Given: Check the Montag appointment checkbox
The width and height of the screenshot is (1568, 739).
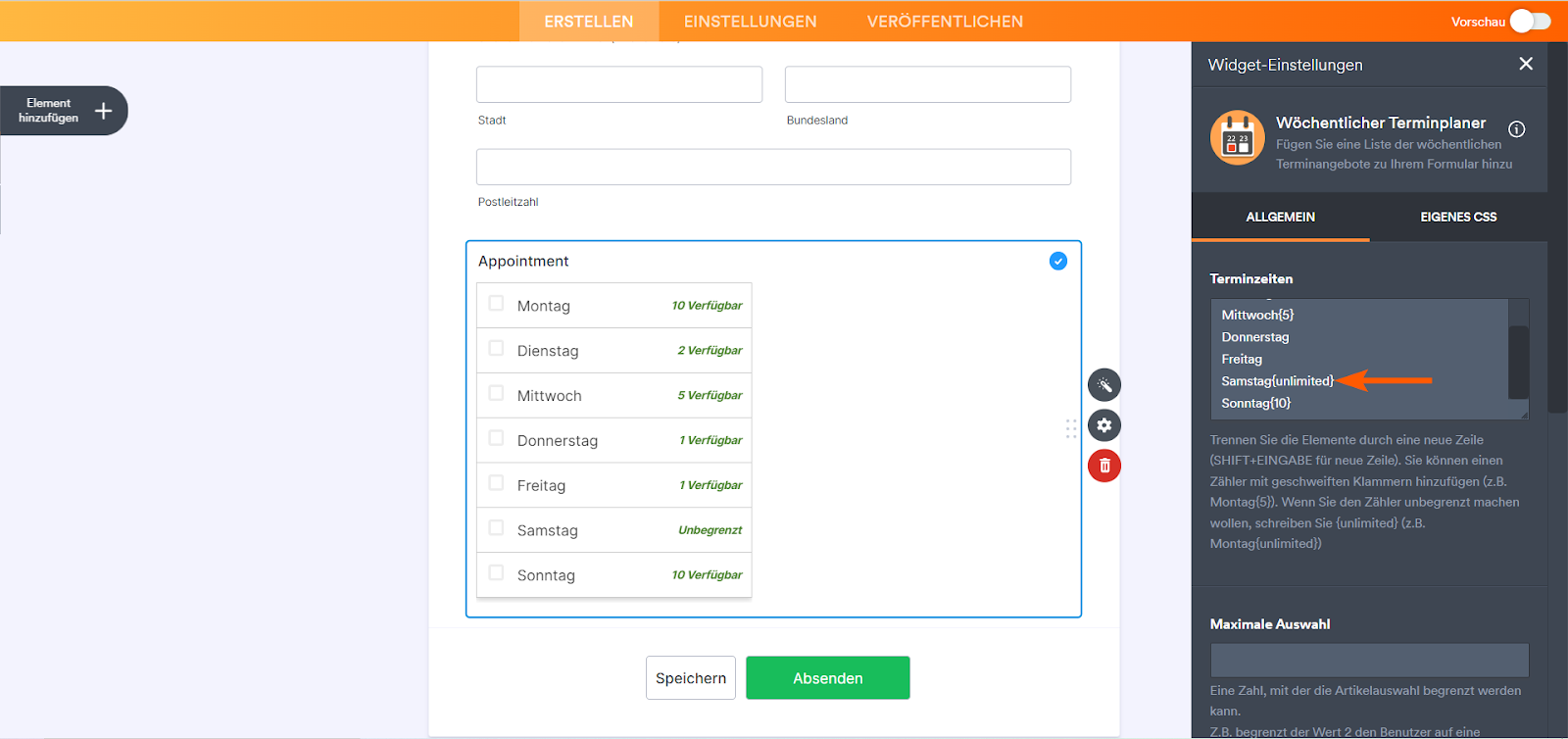Looking at the screenshot, I should click(x=496, y=304).
